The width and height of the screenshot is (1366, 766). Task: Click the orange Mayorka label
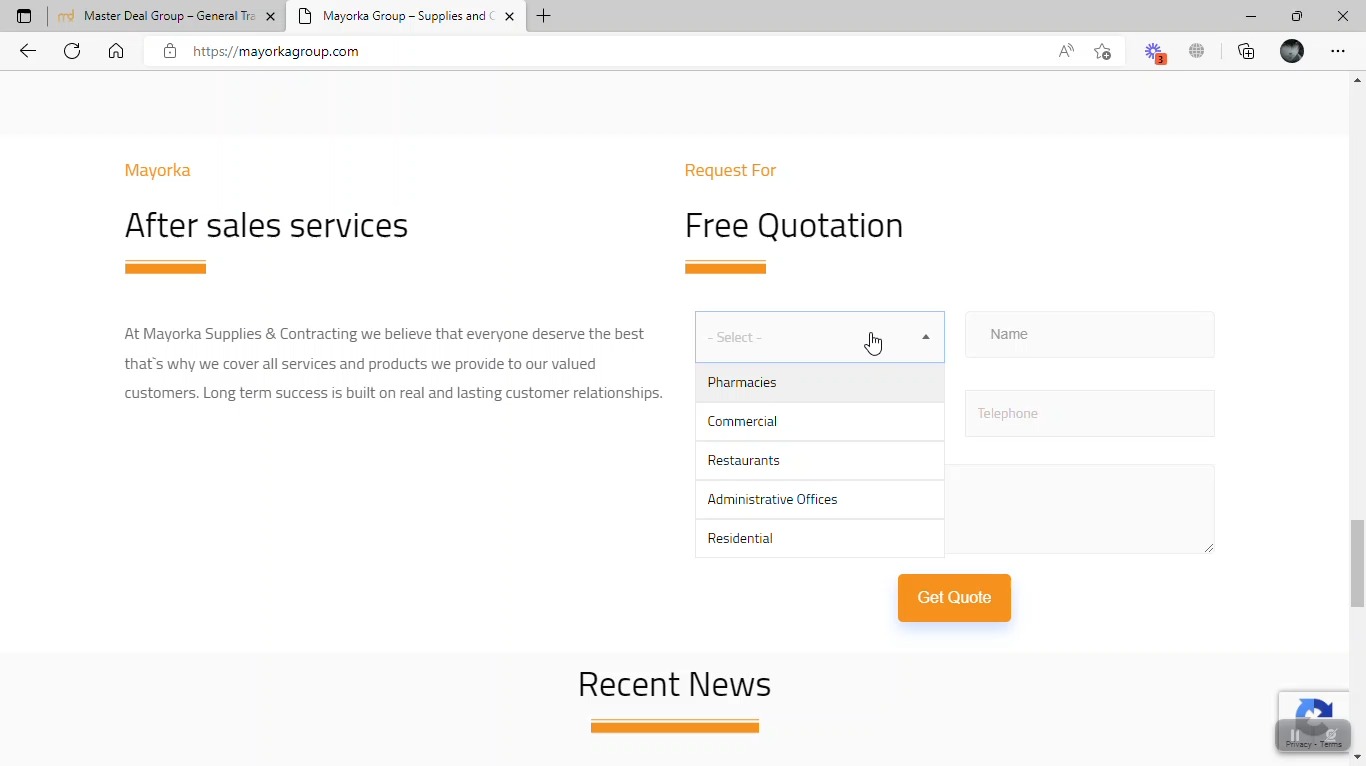click(157, 170)
